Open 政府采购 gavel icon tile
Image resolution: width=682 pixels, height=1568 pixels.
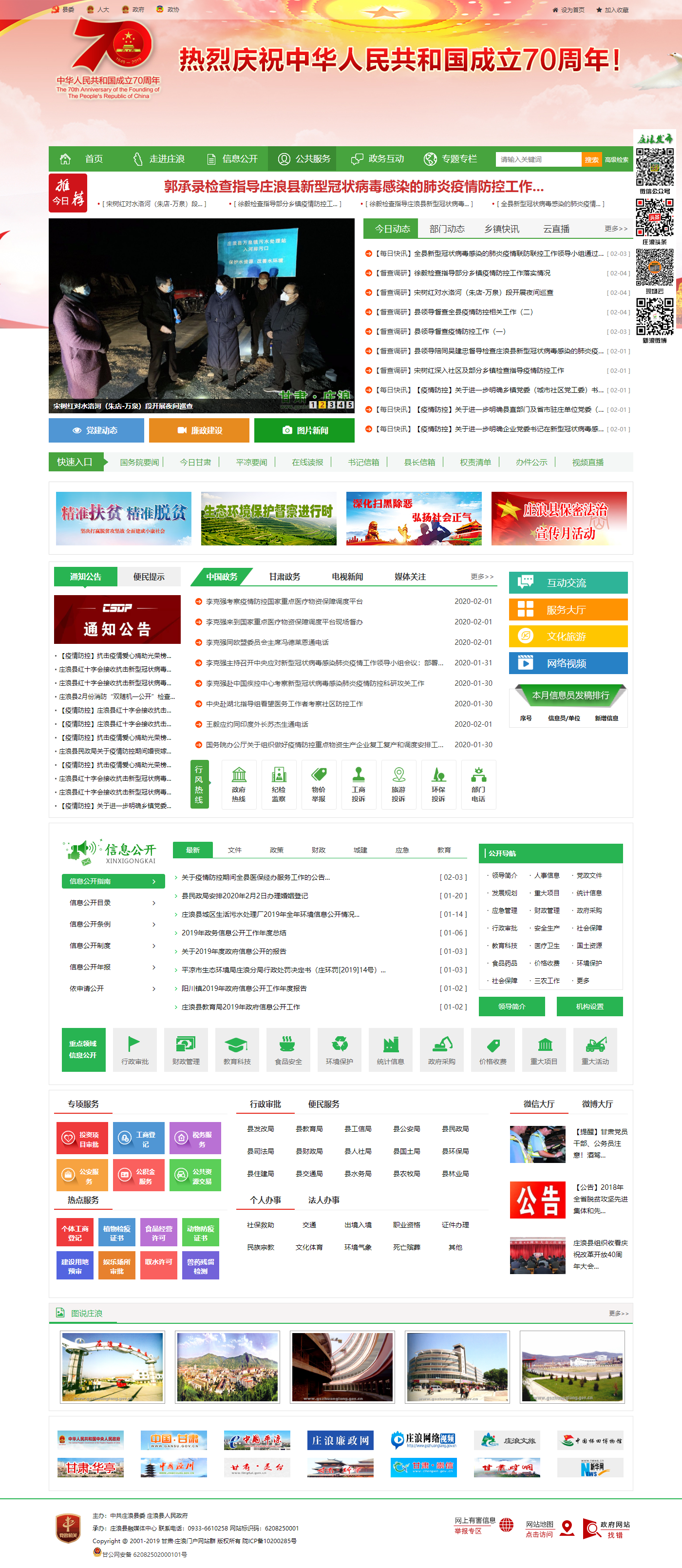441,1049
